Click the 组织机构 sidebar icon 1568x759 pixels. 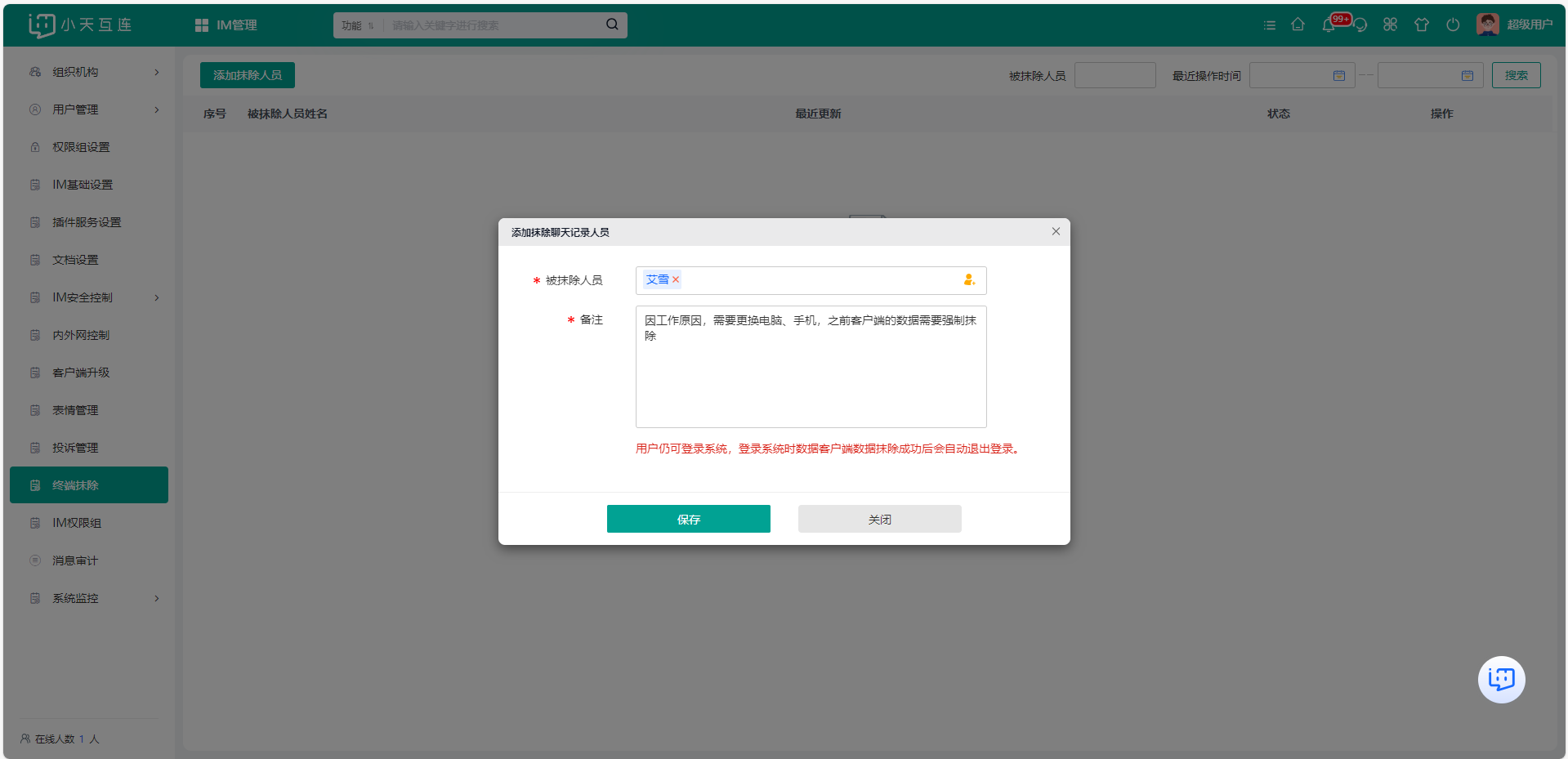(35, 72)
